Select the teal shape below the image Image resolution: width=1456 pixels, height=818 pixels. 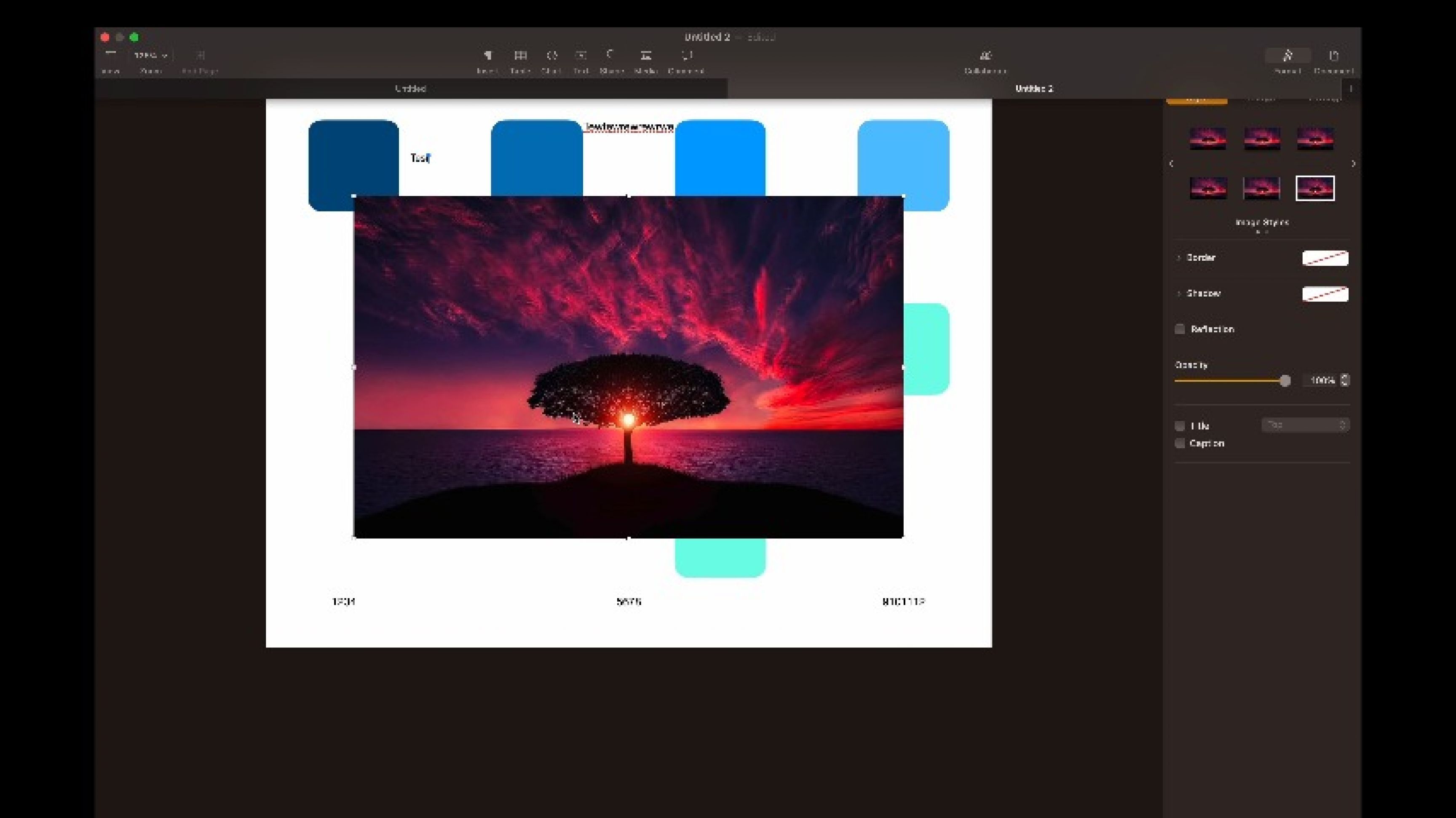click(x=720, y=558)
